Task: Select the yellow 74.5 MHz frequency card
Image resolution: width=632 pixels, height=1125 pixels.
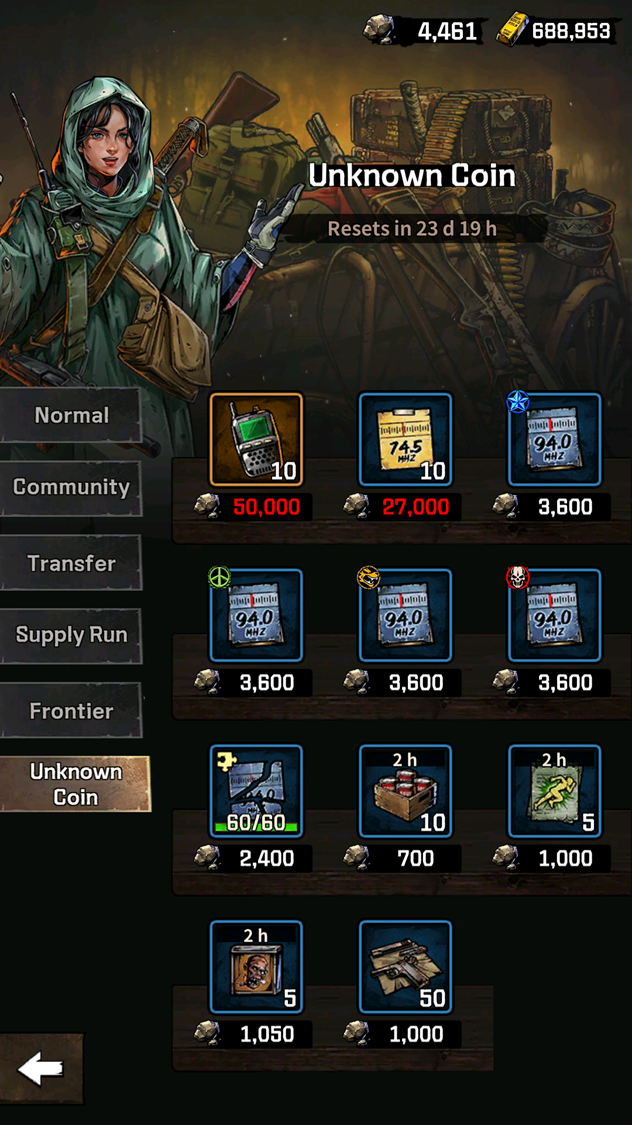Action: 405,439
